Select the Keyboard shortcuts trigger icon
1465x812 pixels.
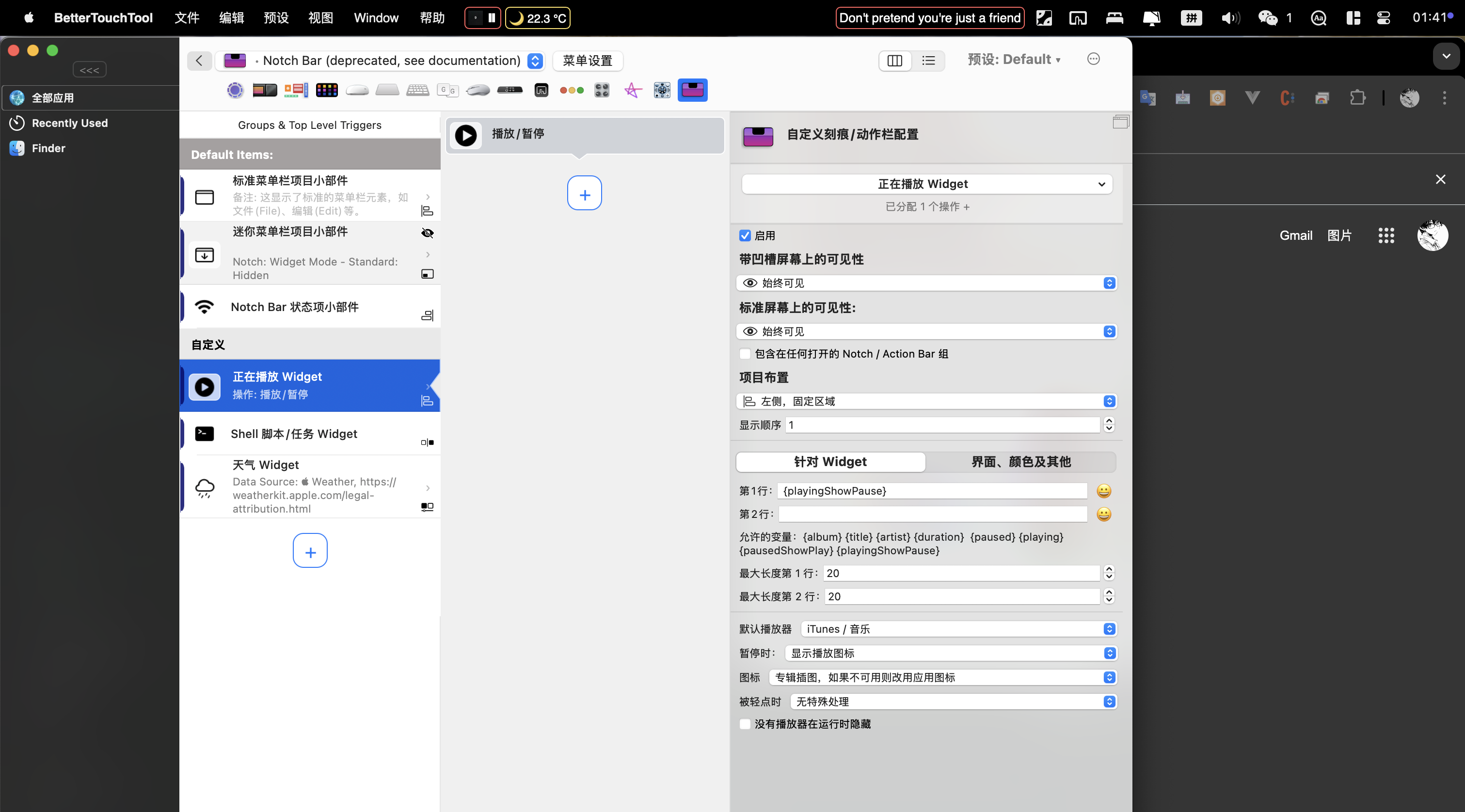tap(417, 90)
